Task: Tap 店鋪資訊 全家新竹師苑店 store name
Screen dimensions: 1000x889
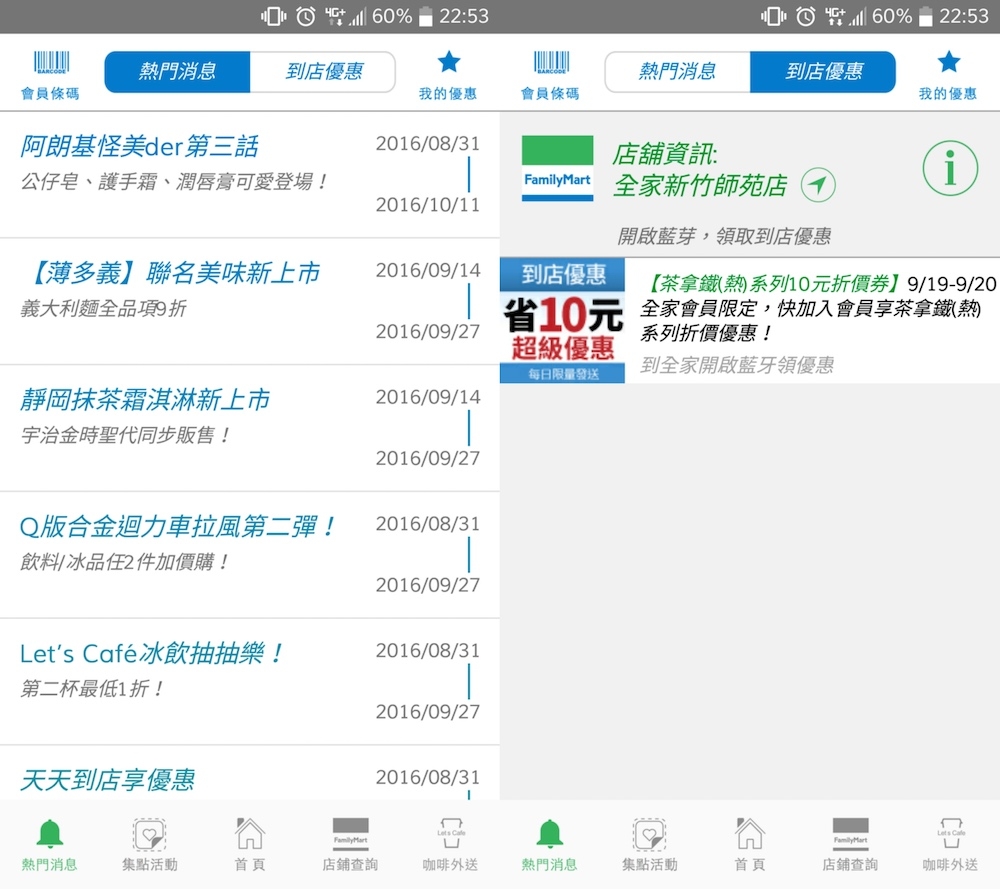Action: pos(700,170)
